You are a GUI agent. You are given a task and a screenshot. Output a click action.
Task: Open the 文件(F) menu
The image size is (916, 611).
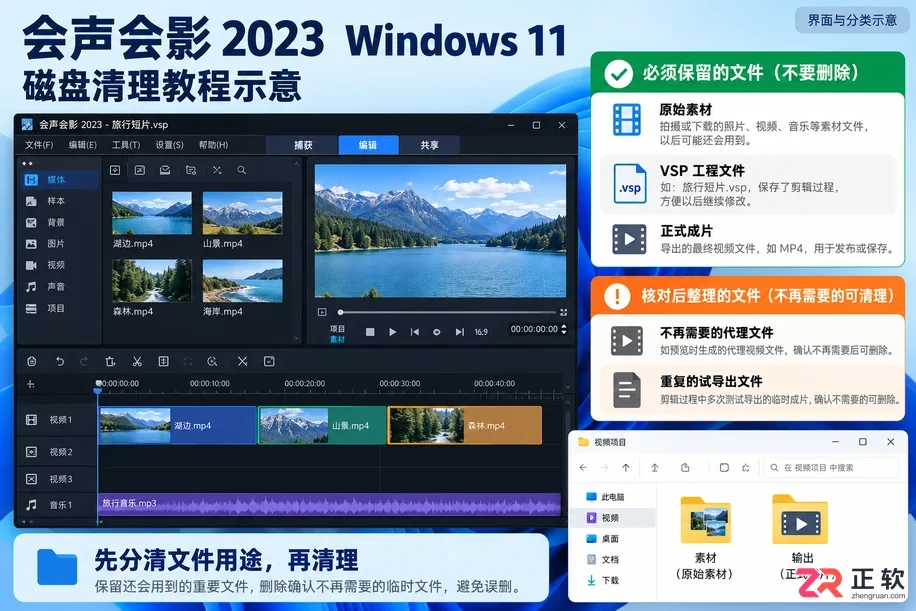click(39, 145)
